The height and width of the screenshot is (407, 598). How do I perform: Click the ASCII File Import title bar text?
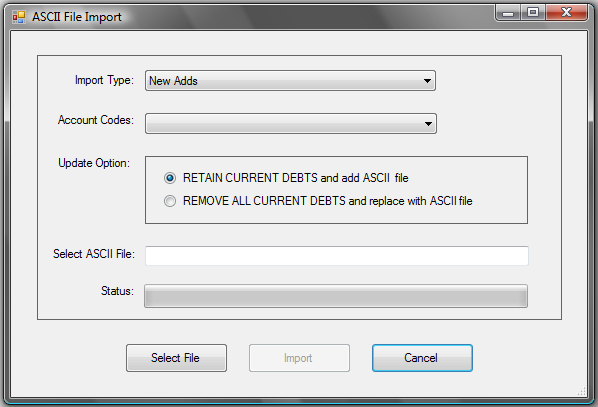tap(77, 17)
